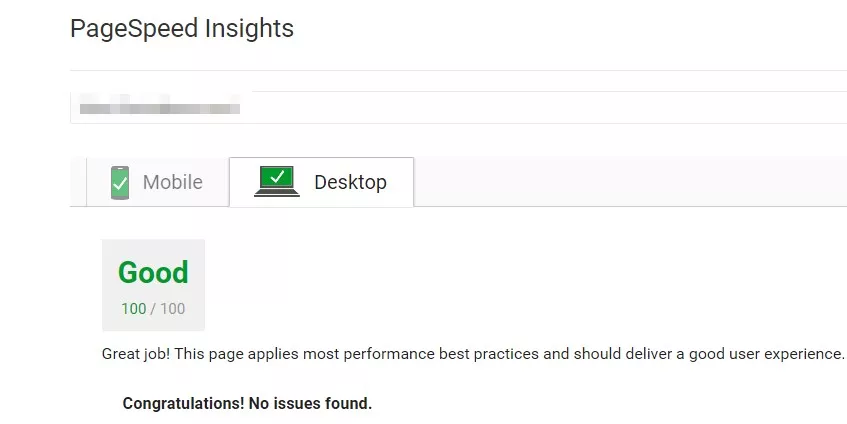847x424 pixels.
Task: Click empty tab strip right of Desktop
Action: (x=630, y=181)
